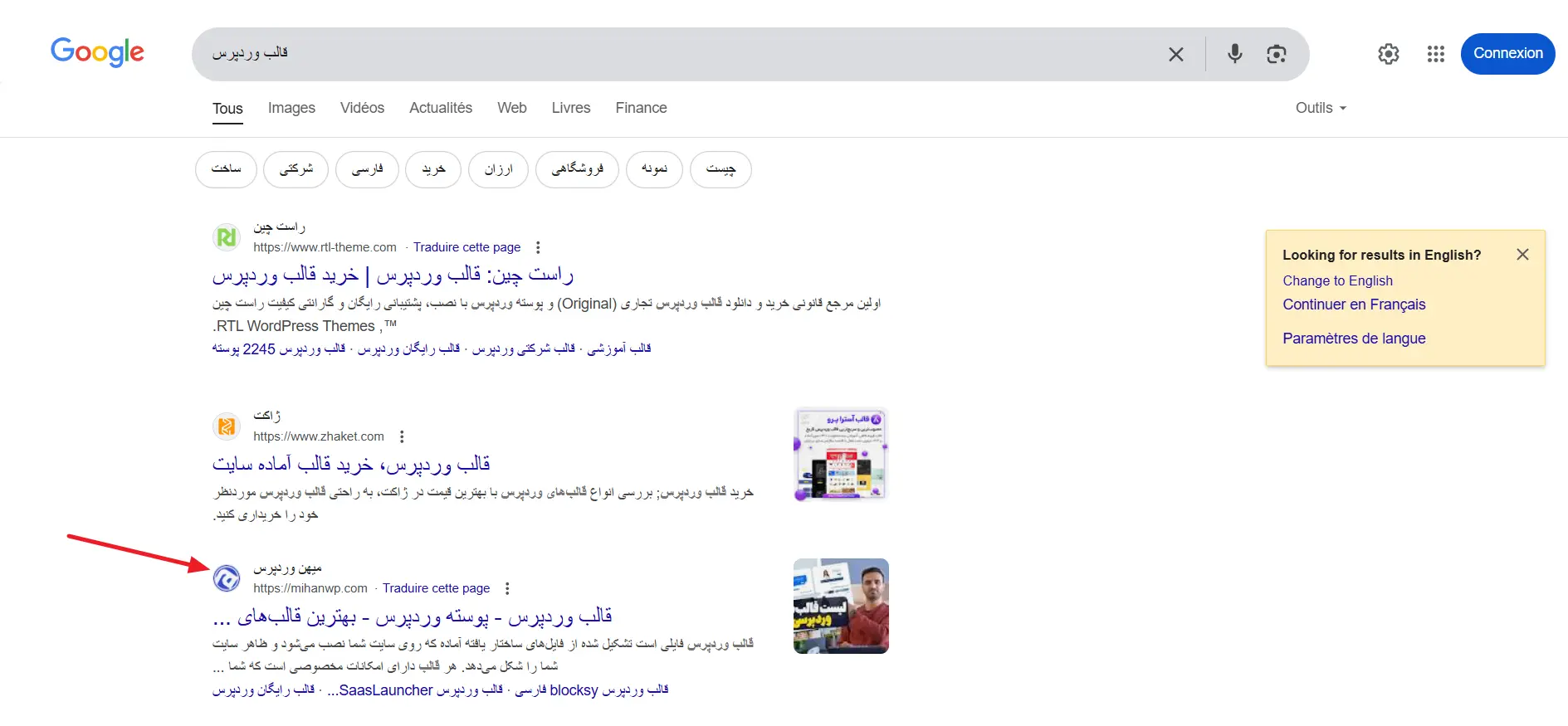1568x726 pixels.
Task: Open the 'قالب آموزشی' sitelink
Action: [619, 349]
